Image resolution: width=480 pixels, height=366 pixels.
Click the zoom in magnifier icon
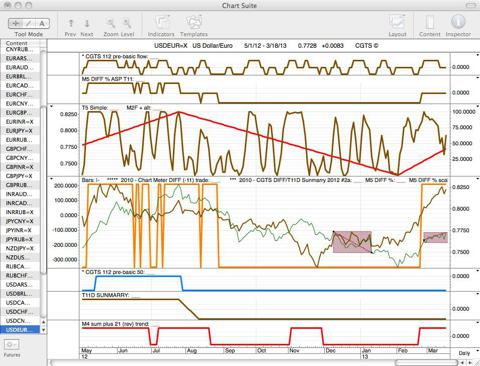[127, 23]
